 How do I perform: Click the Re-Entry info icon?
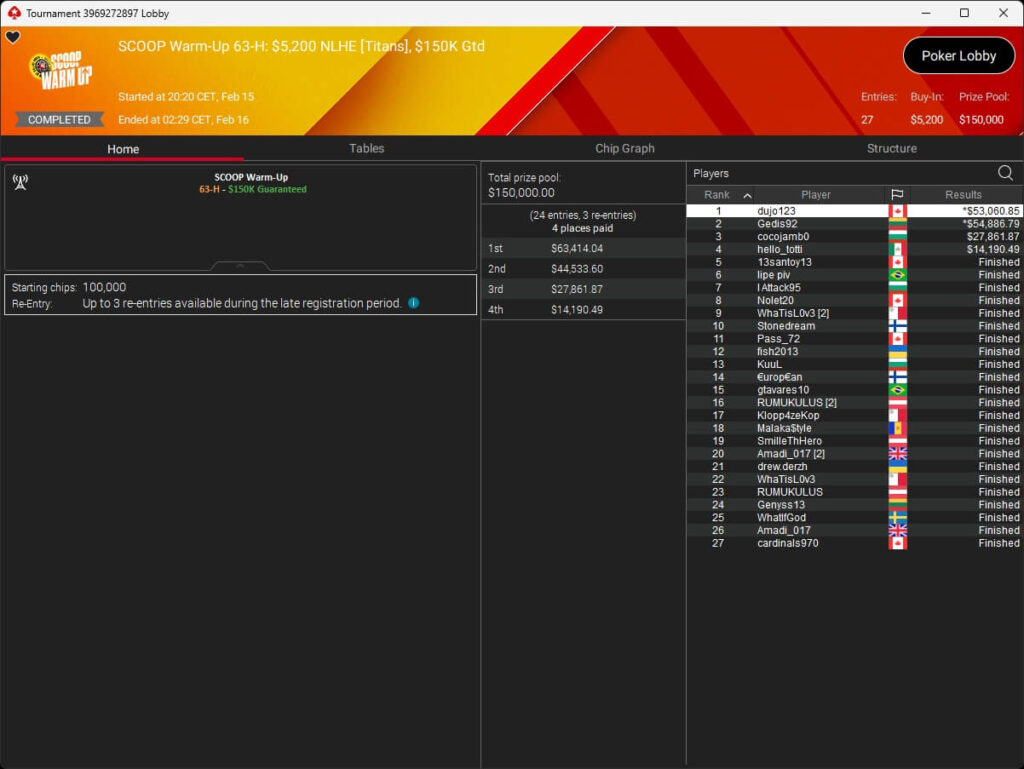click(414, 303)
